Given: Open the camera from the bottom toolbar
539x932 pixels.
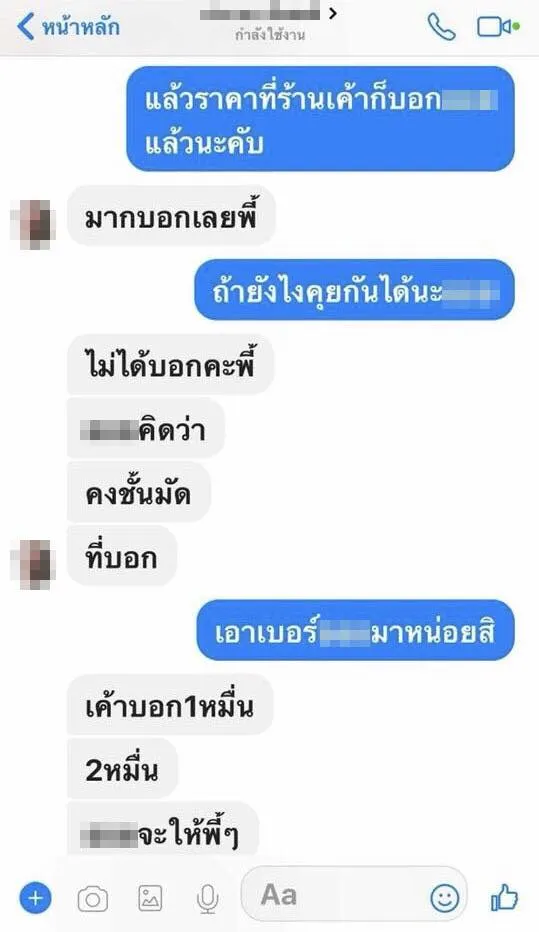Looking at the screenshot, I should click(93, 899).
